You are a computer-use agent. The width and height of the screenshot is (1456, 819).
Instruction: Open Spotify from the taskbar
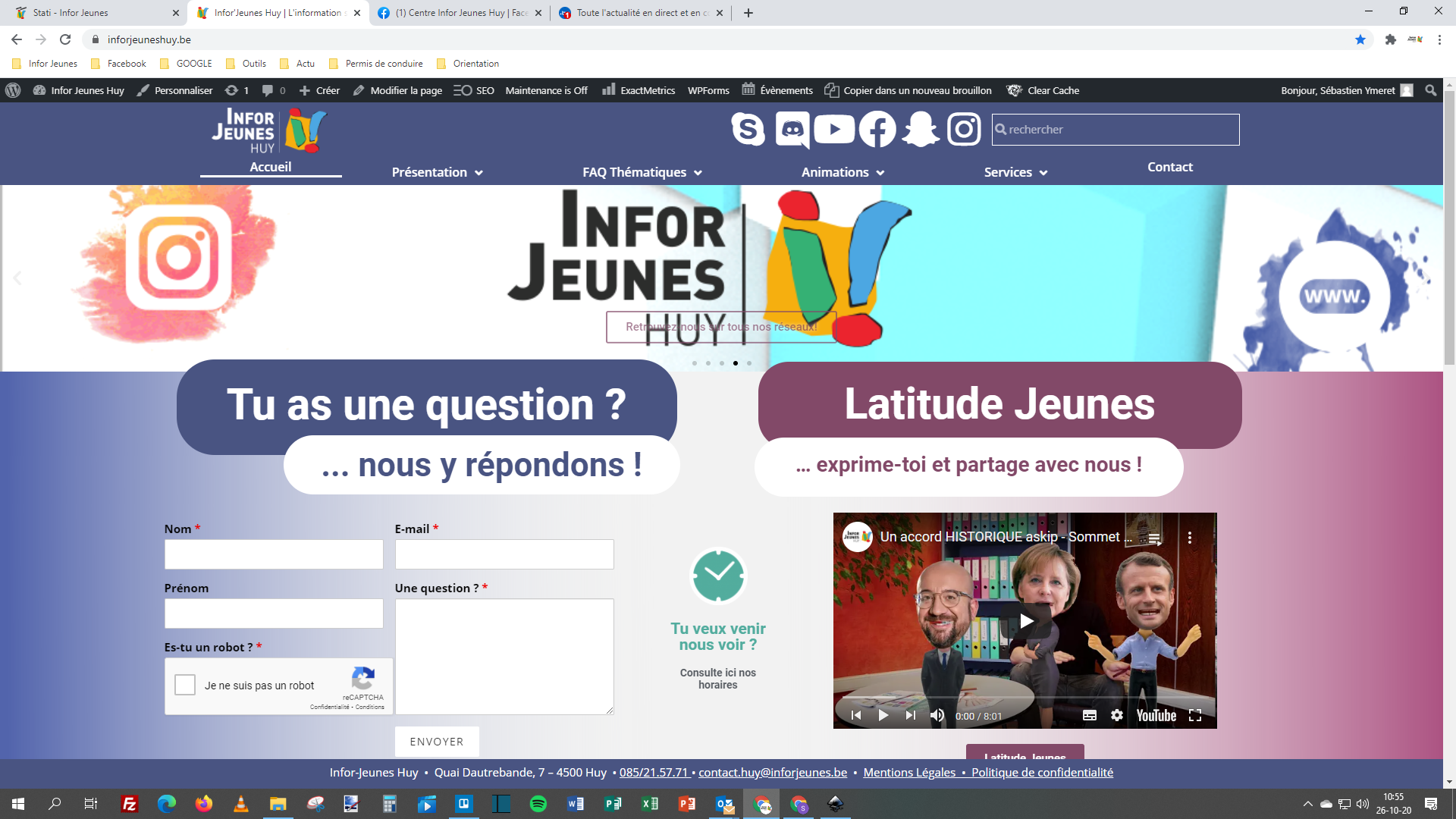pyautogui.click(x=538, y=804)
